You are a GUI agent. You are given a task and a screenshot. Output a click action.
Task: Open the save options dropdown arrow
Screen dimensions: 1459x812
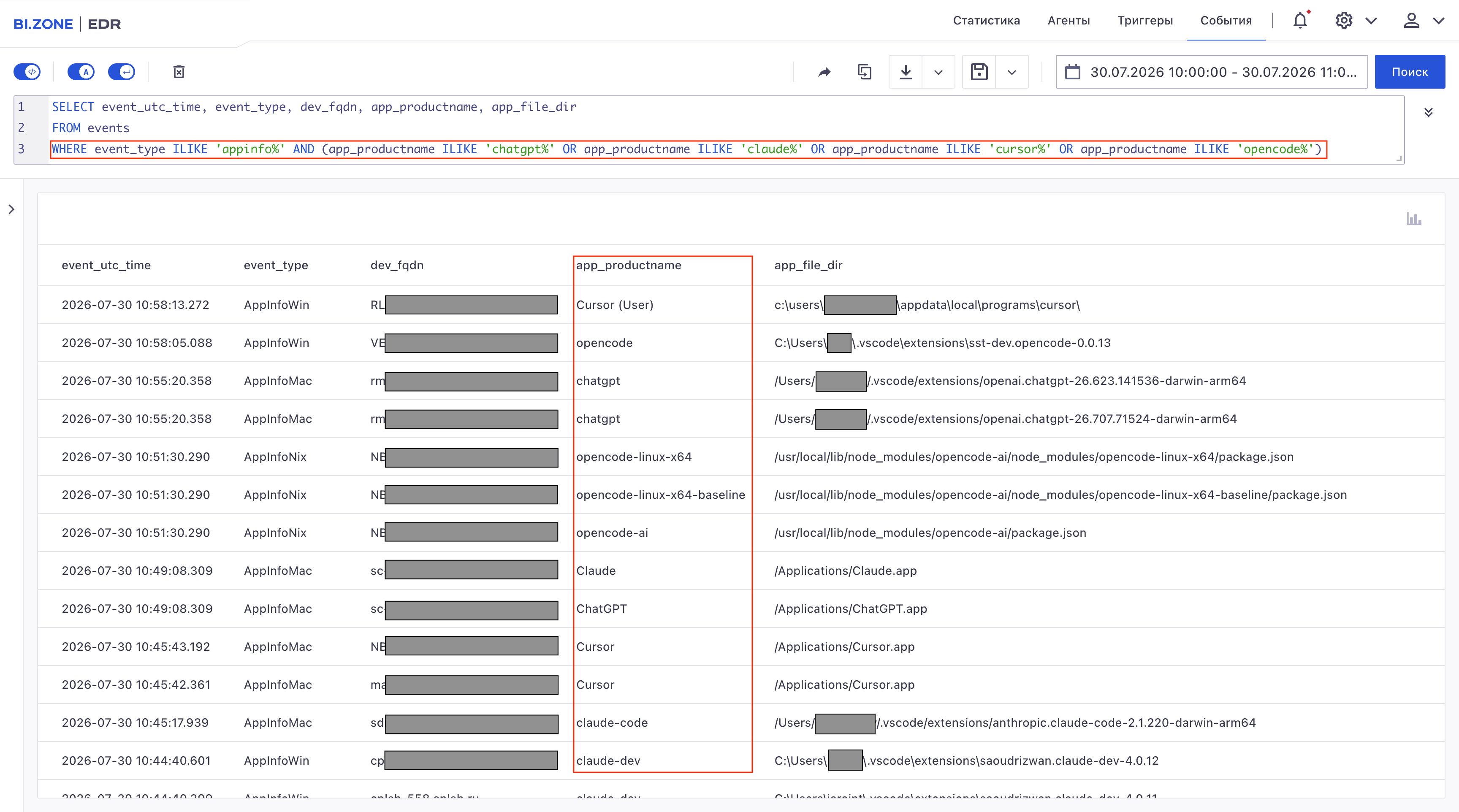pyautogui.click(x=1012, y=72)
